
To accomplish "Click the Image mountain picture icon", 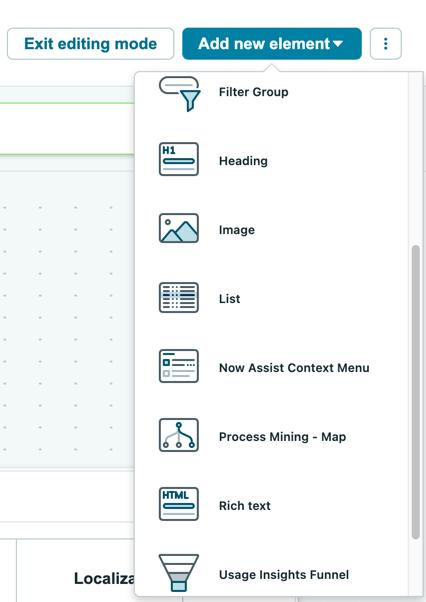I will point(179,228).
